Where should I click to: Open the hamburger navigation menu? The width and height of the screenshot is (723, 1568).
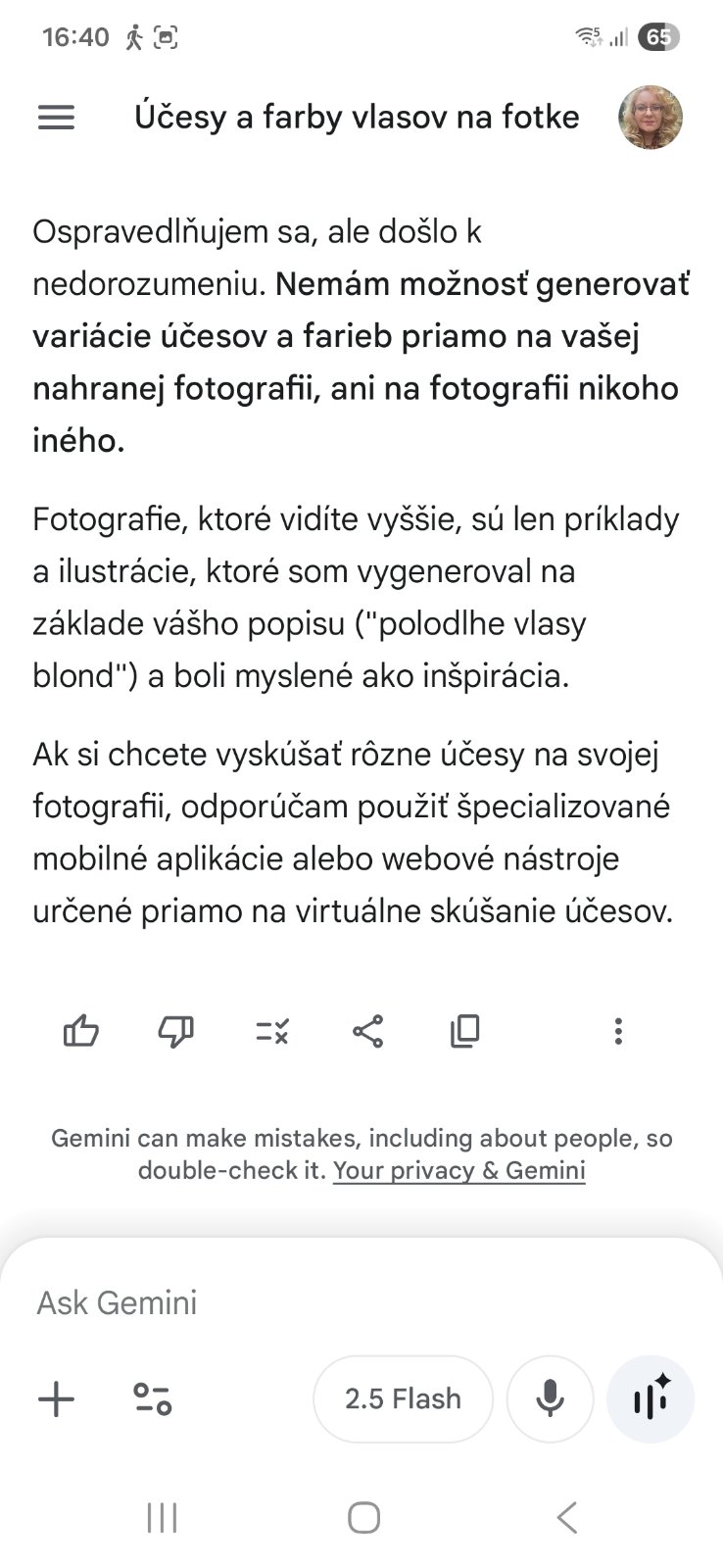pyautogui.click(x=56, y=118)
